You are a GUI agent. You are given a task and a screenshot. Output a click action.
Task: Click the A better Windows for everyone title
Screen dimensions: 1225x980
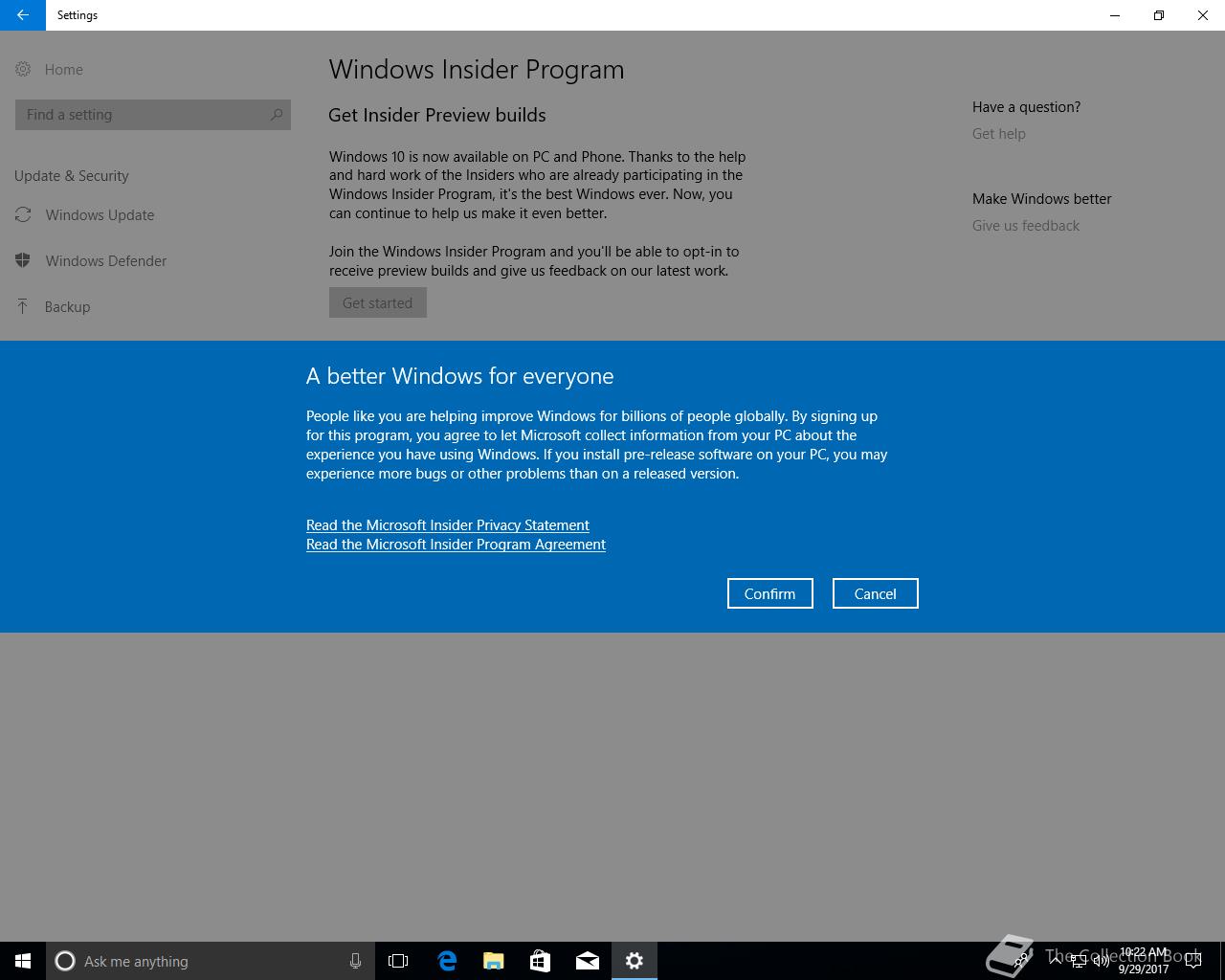(x=460, y=376)
